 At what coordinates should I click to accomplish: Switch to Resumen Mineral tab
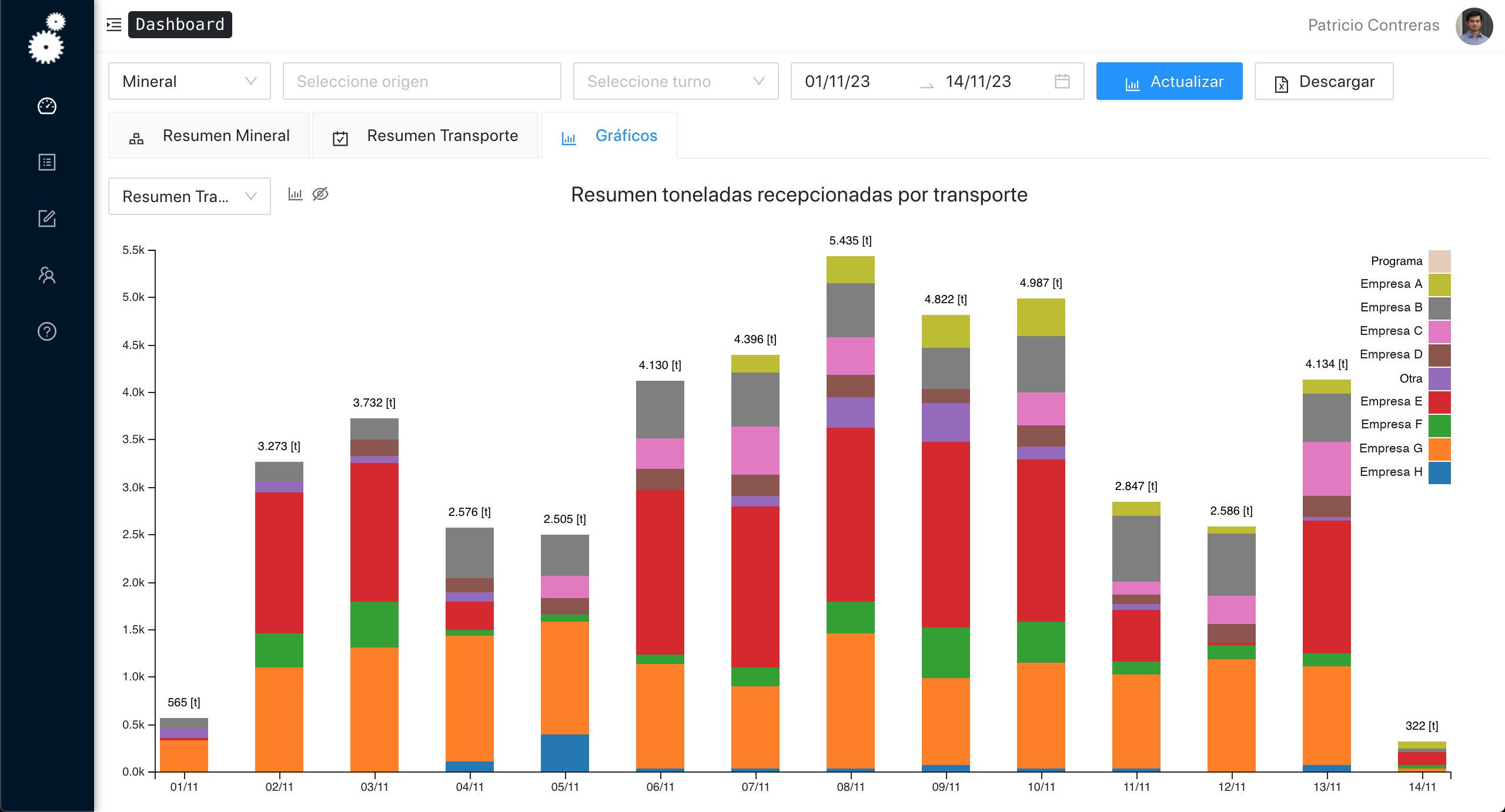[209, 136]
